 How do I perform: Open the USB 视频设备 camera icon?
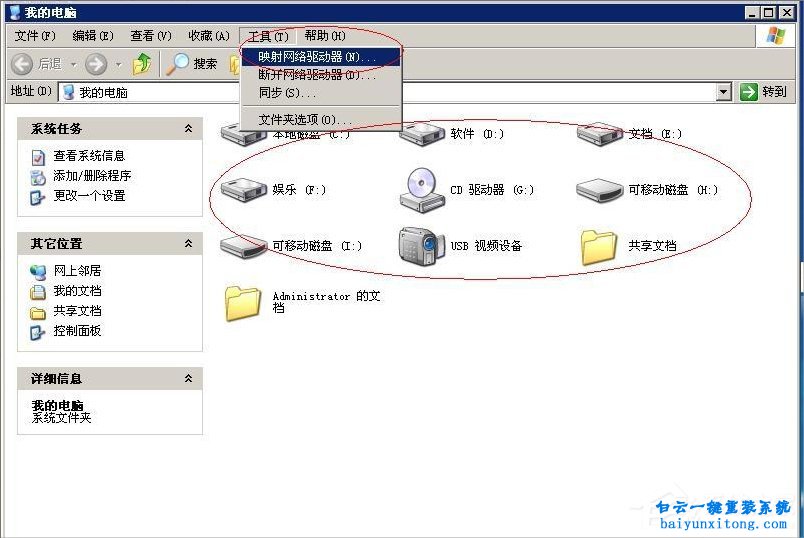(422, 246)
